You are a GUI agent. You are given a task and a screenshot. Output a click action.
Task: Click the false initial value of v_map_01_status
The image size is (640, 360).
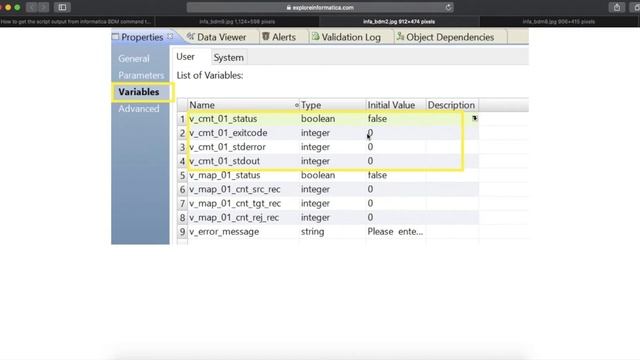(x=377, y=175)
